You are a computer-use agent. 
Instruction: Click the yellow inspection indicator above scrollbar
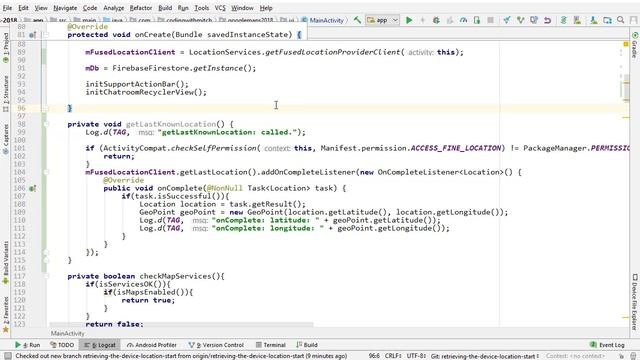626,44
